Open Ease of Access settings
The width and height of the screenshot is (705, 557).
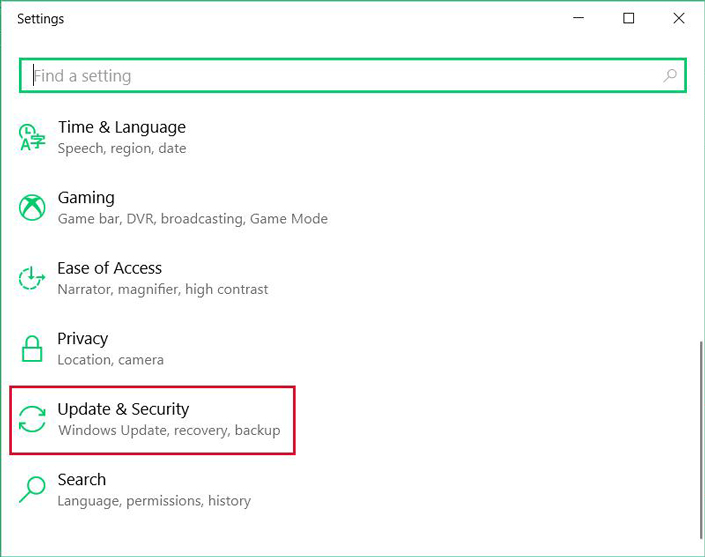point(143,278)
